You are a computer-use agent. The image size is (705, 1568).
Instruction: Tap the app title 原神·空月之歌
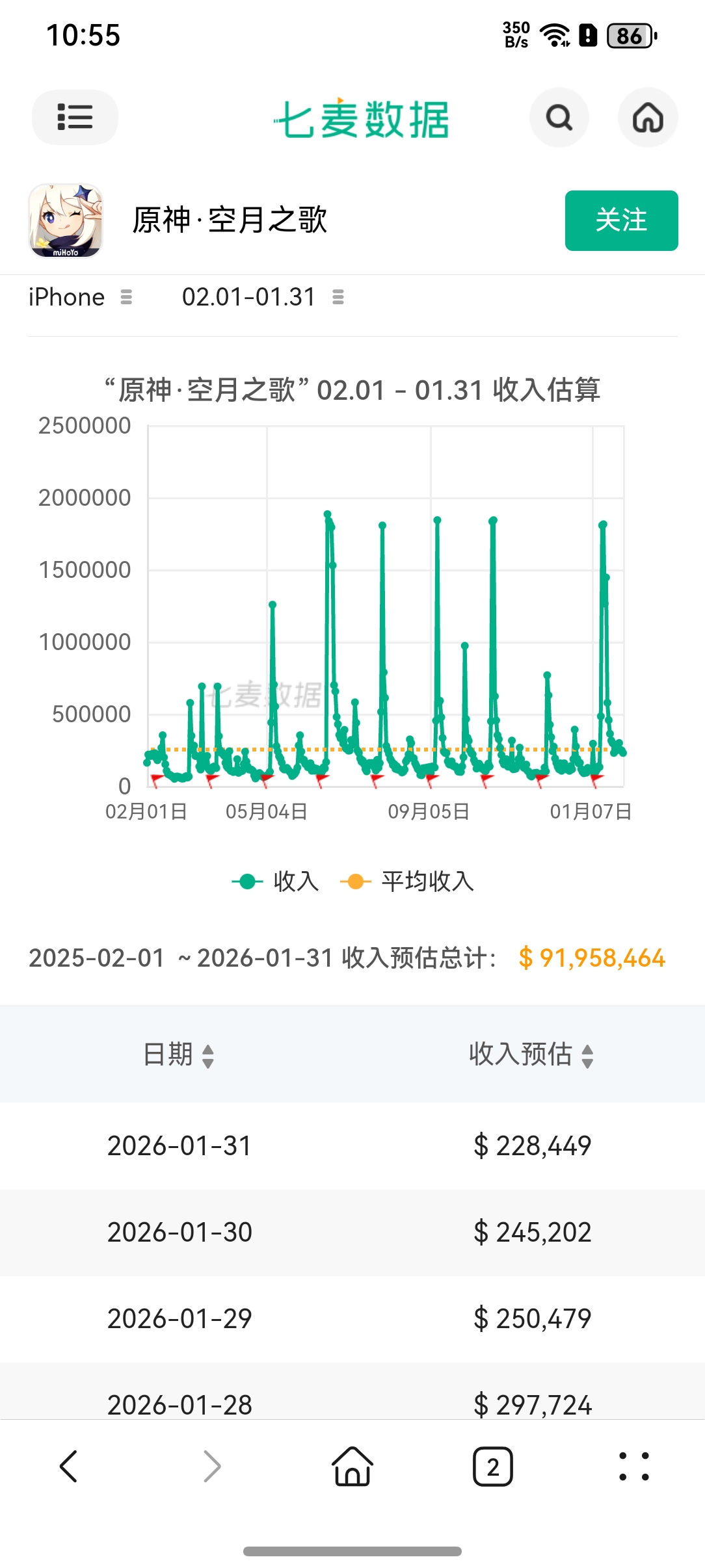tap(230, 220)
